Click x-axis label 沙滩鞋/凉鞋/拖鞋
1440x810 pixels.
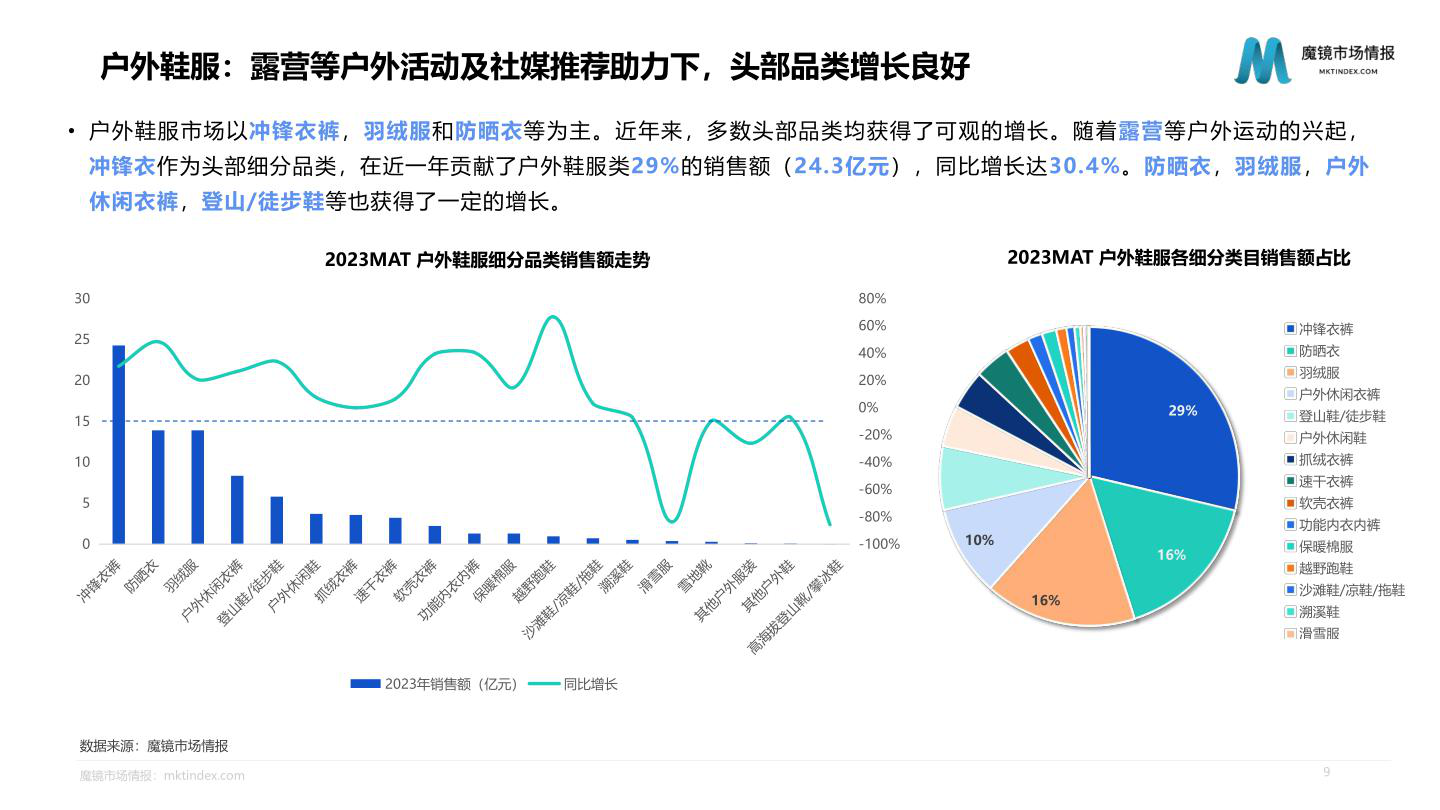(561, 599)
